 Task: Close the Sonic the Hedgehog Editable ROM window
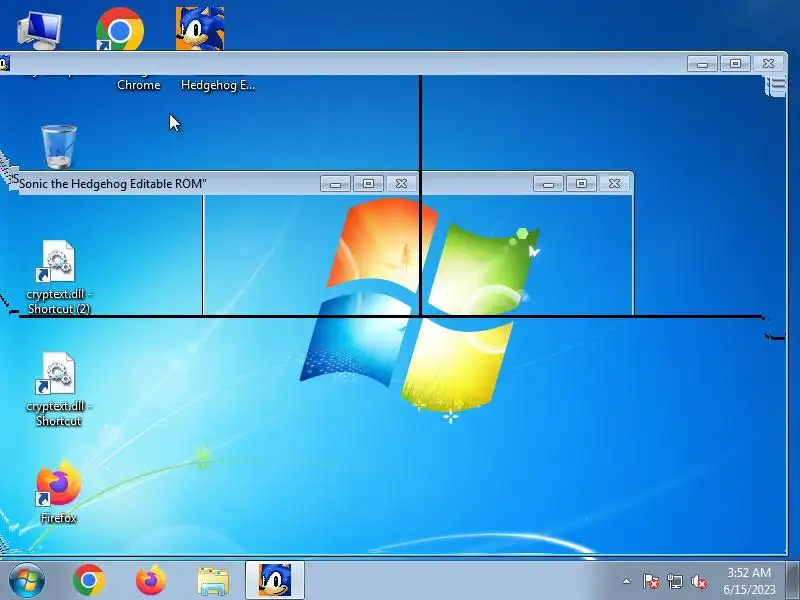(402, 184)
